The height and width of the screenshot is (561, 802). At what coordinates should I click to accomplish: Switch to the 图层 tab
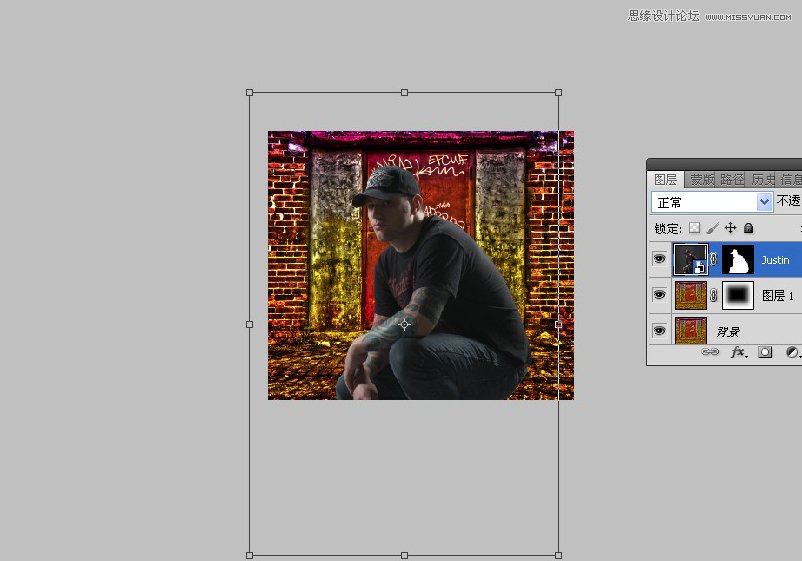(665, 179)
